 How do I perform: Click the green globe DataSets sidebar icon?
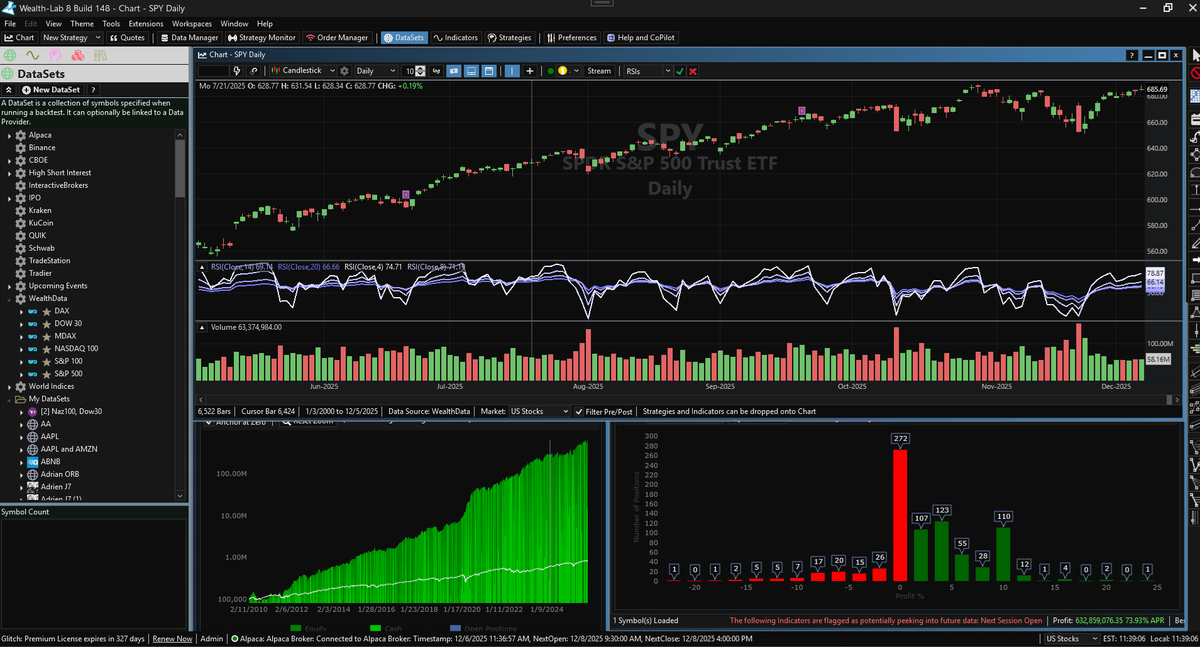click(x=9, y=55)
